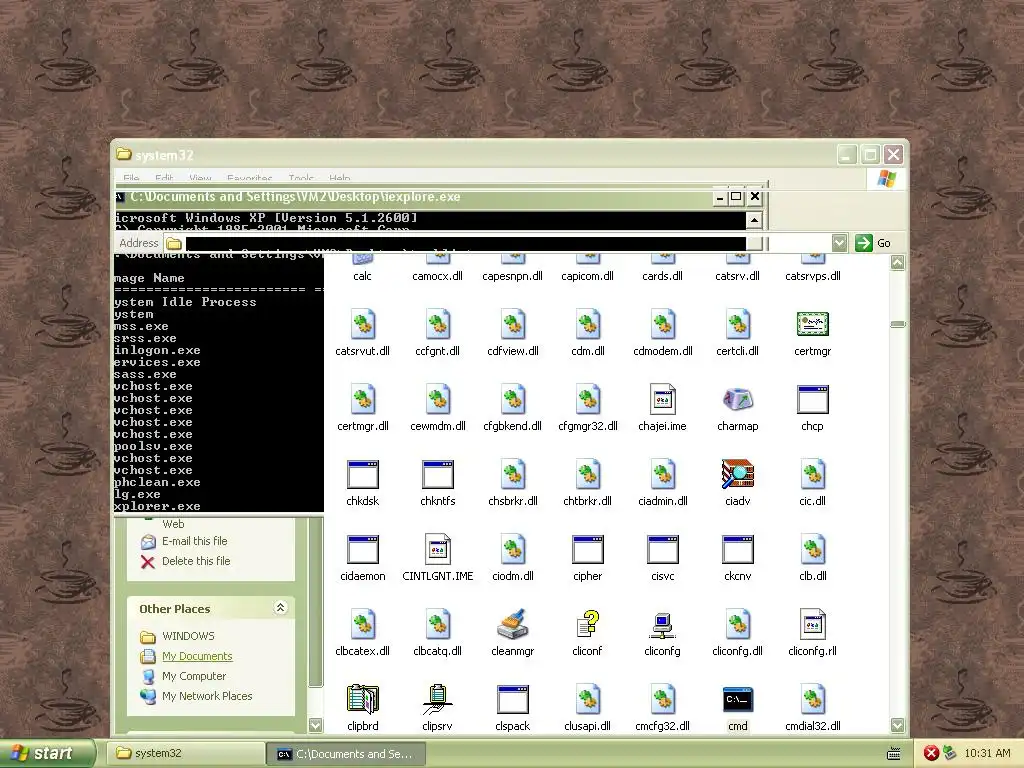This screenshot has height=768, width=1024.
Task: Select the clspack program icon
Action: tap(513, 700)
